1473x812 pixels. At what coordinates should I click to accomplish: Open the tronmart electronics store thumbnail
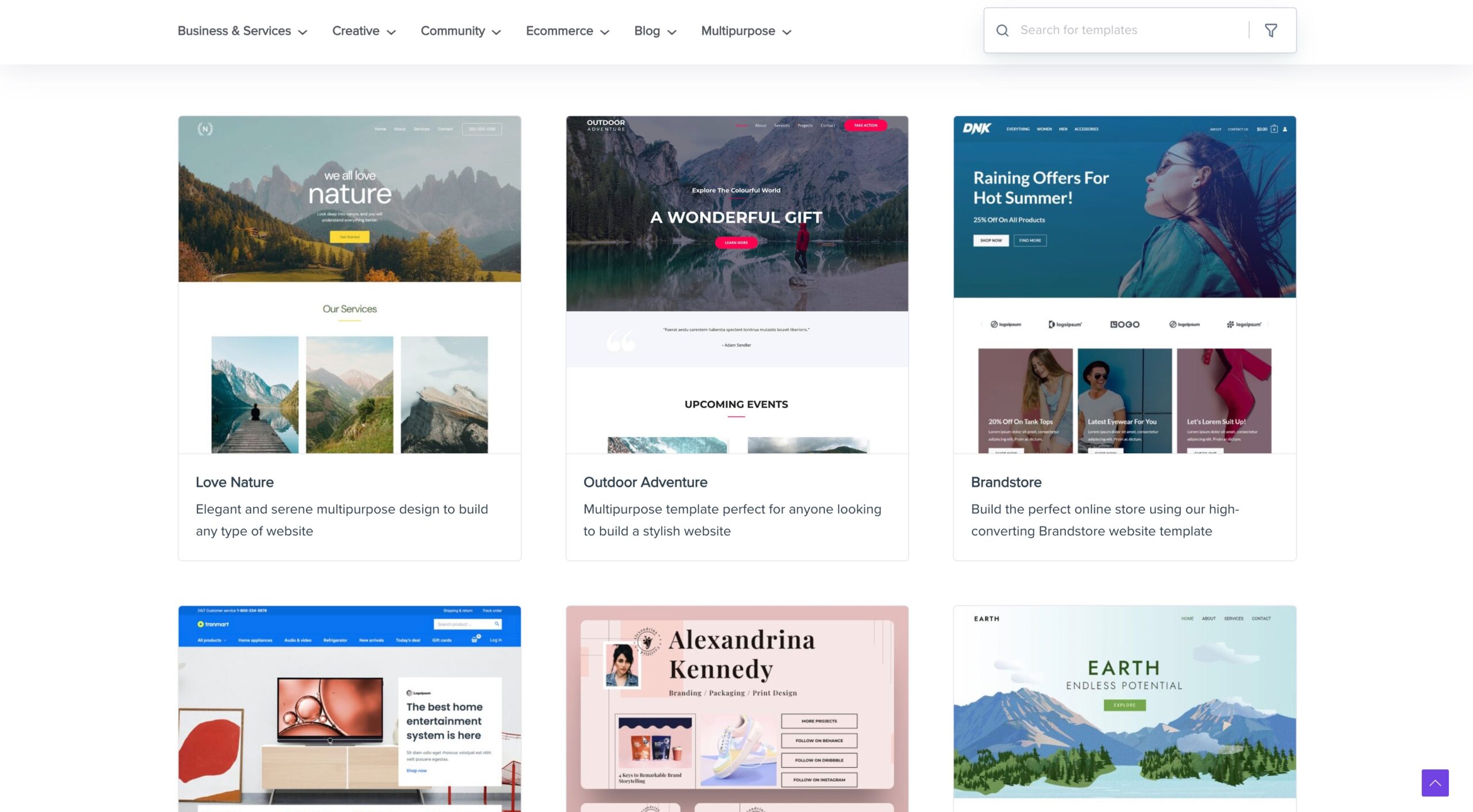[349, 708]
